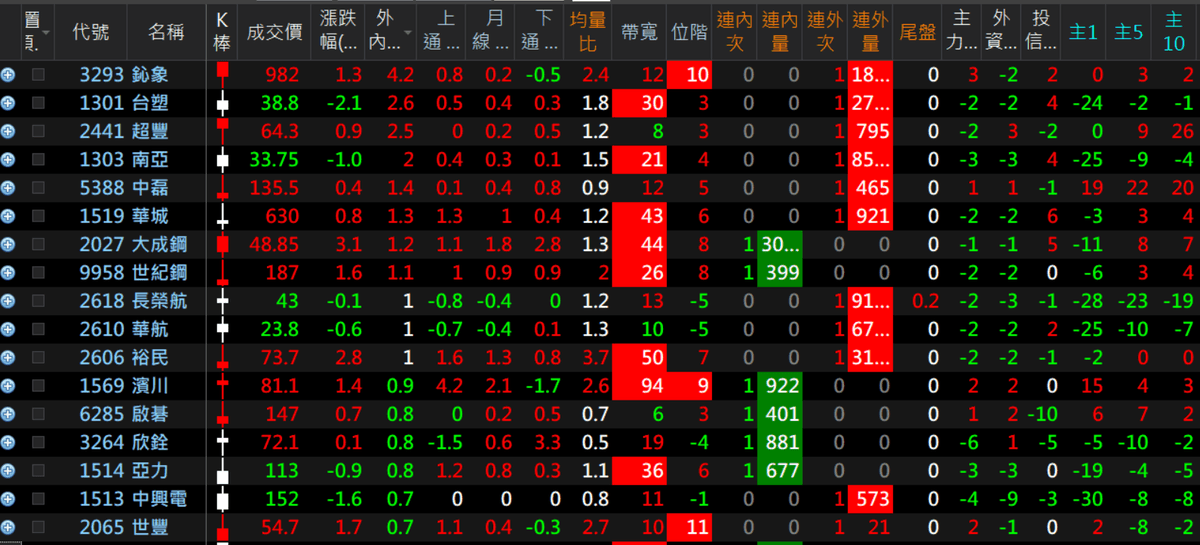Click the 11 red 位階 cell for 世豐

click(689, 526)
